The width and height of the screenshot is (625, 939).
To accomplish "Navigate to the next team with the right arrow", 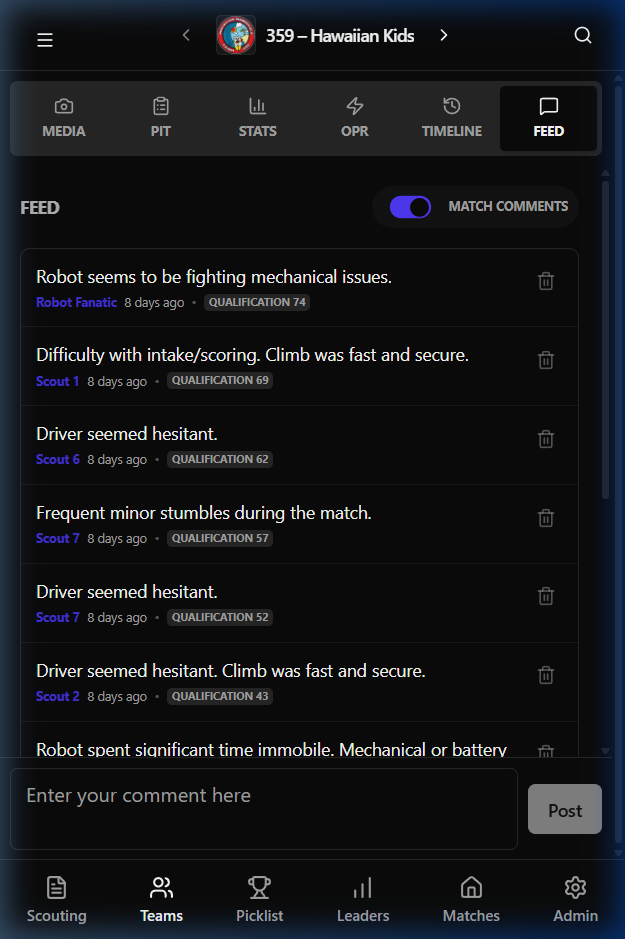I will [x=443, y=33].
